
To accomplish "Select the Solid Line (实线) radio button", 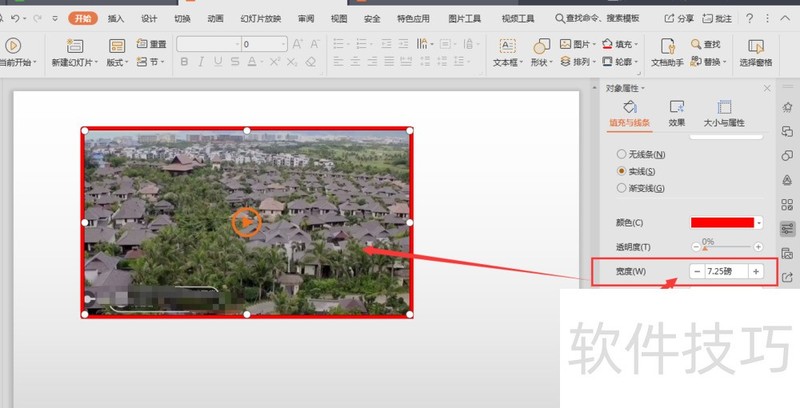I will (x=621, y=171).
